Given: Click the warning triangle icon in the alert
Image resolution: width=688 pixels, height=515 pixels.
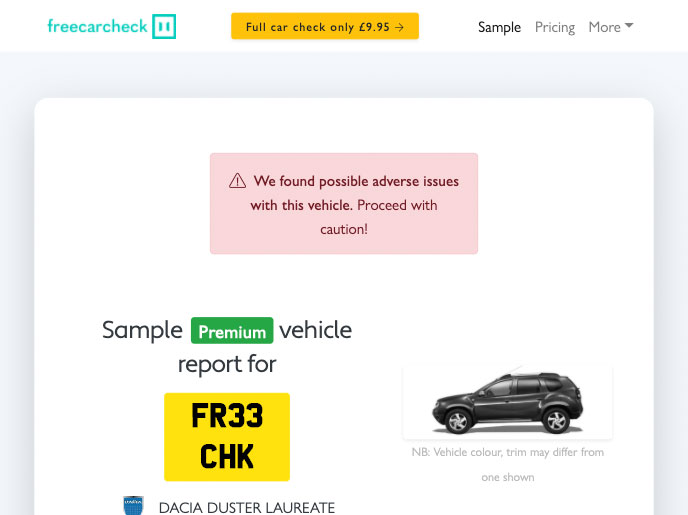Looking at the screenshot, I should (x=237, y=181).
